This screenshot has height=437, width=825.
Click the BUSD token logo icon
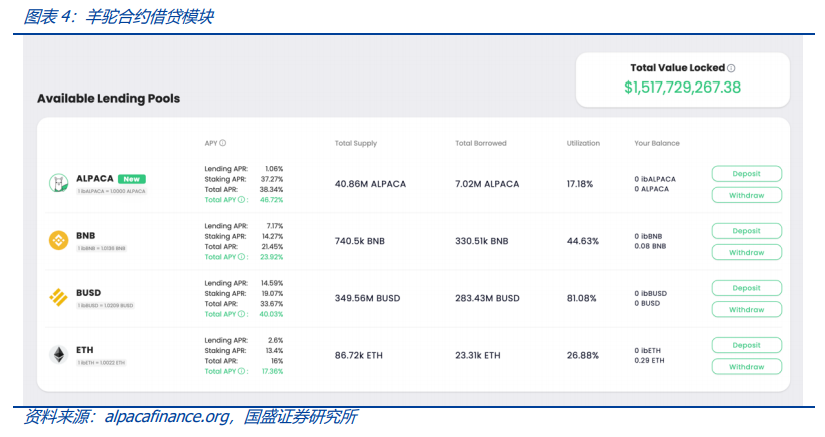(x=58, y=298)
